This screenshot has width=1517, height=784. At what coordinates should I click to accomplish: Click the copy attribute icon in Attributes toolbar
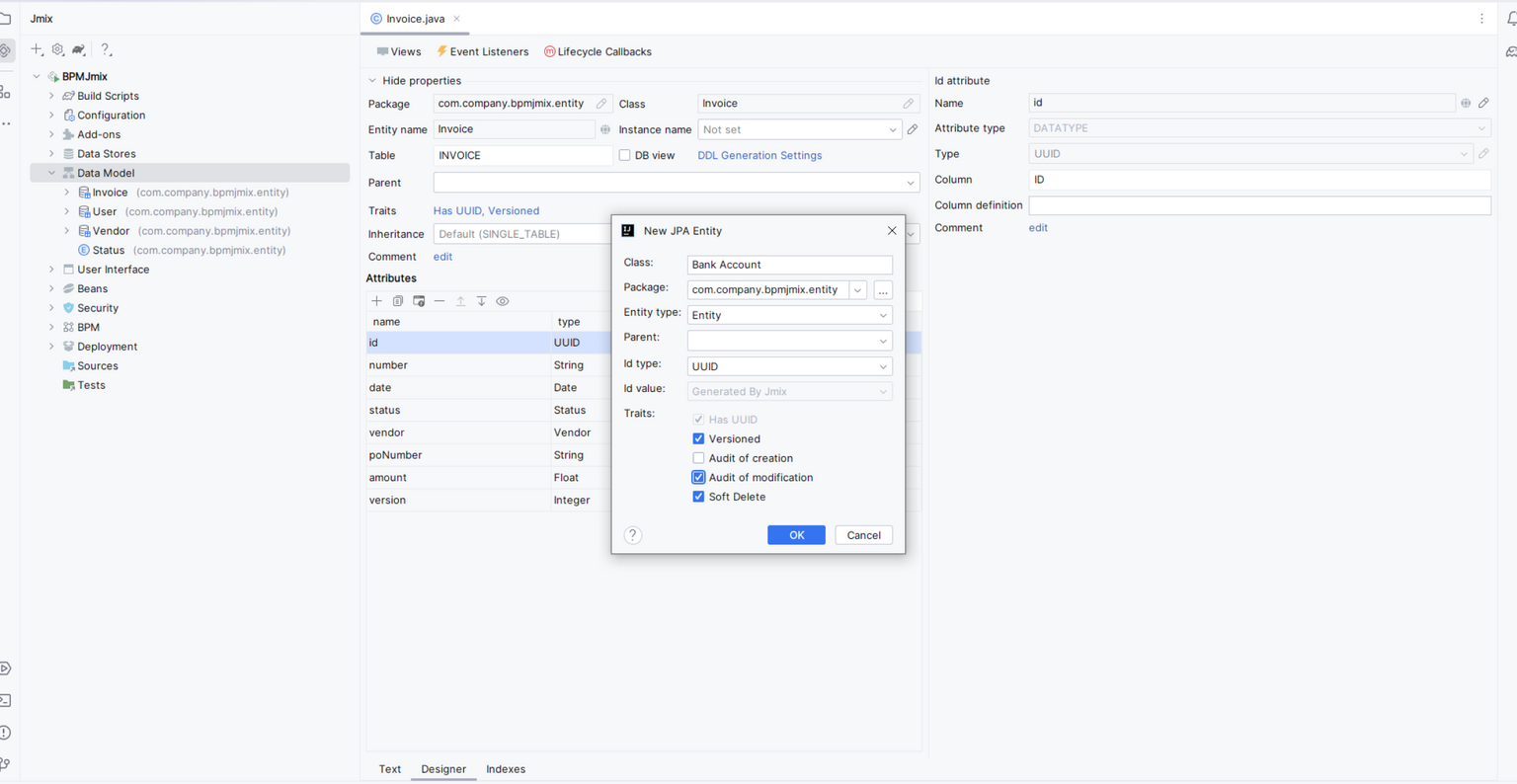(x=398, y=301)
